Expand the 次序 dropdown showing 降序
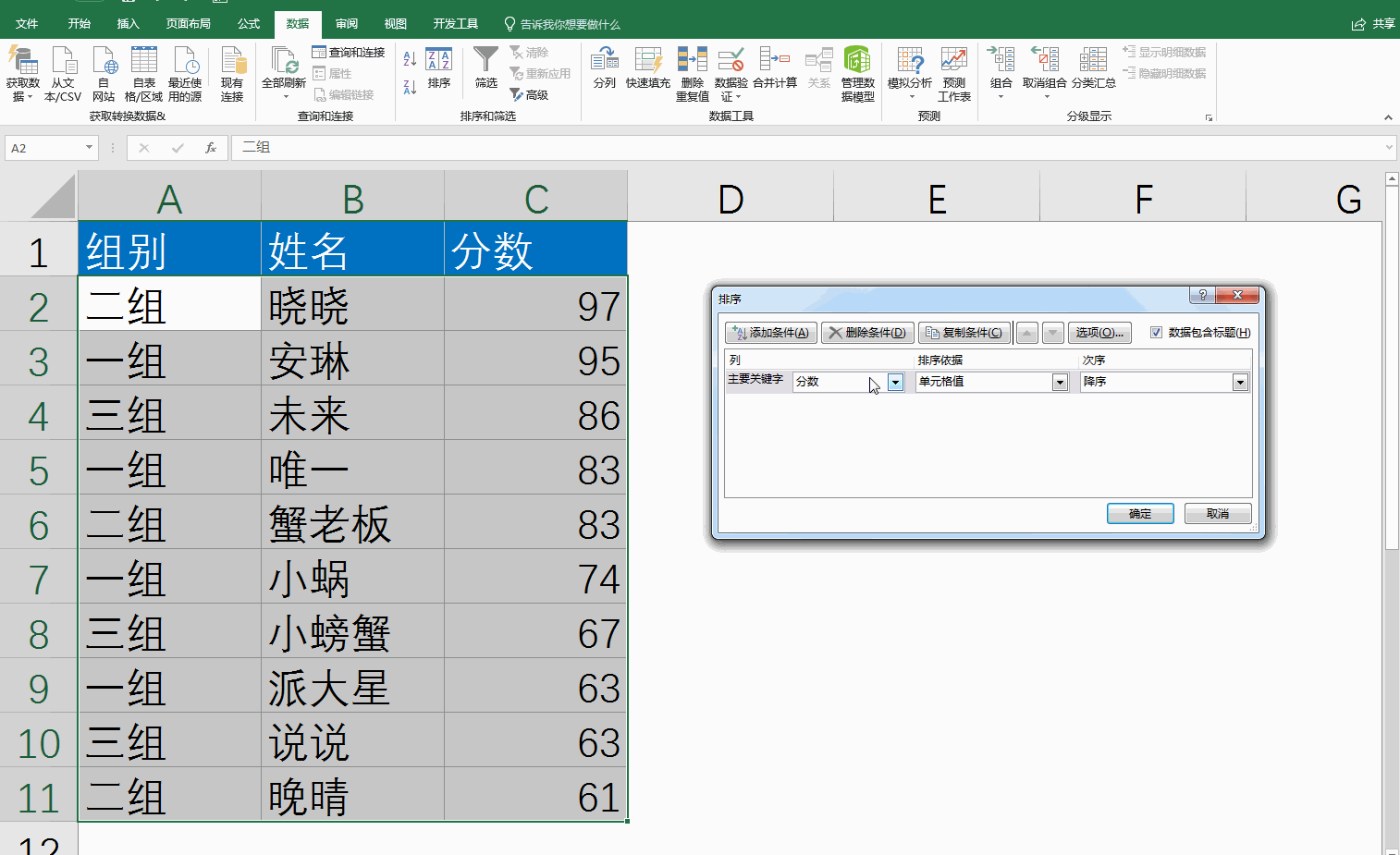The width and height of the screenshot is (1400, 855). [1240, 383]
